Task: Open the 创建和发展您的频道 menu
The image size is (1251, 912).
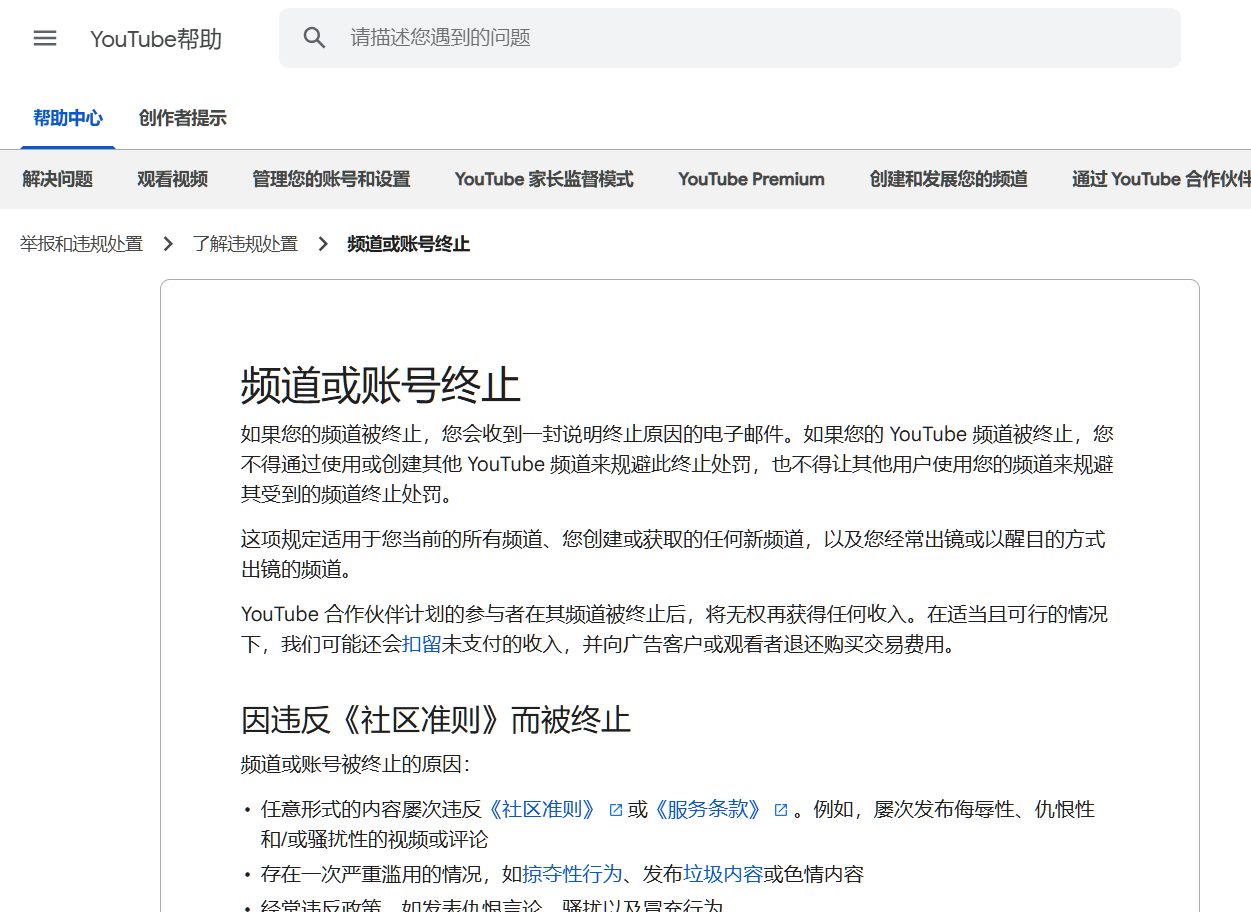Action: tap(949, 179)
